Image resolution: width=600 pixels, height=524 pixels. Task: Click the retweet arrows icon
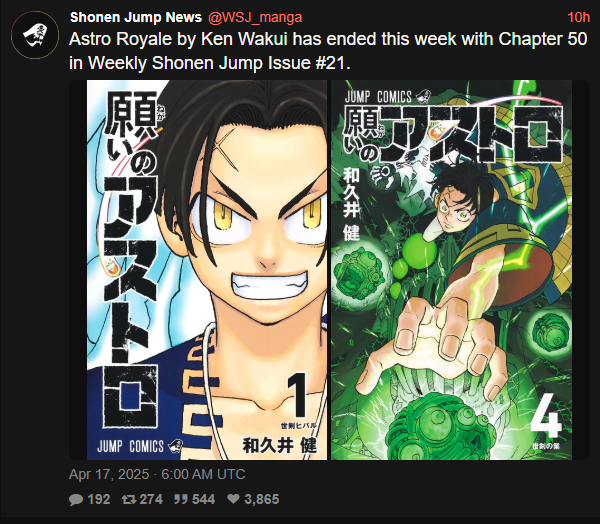click(128, 499)
